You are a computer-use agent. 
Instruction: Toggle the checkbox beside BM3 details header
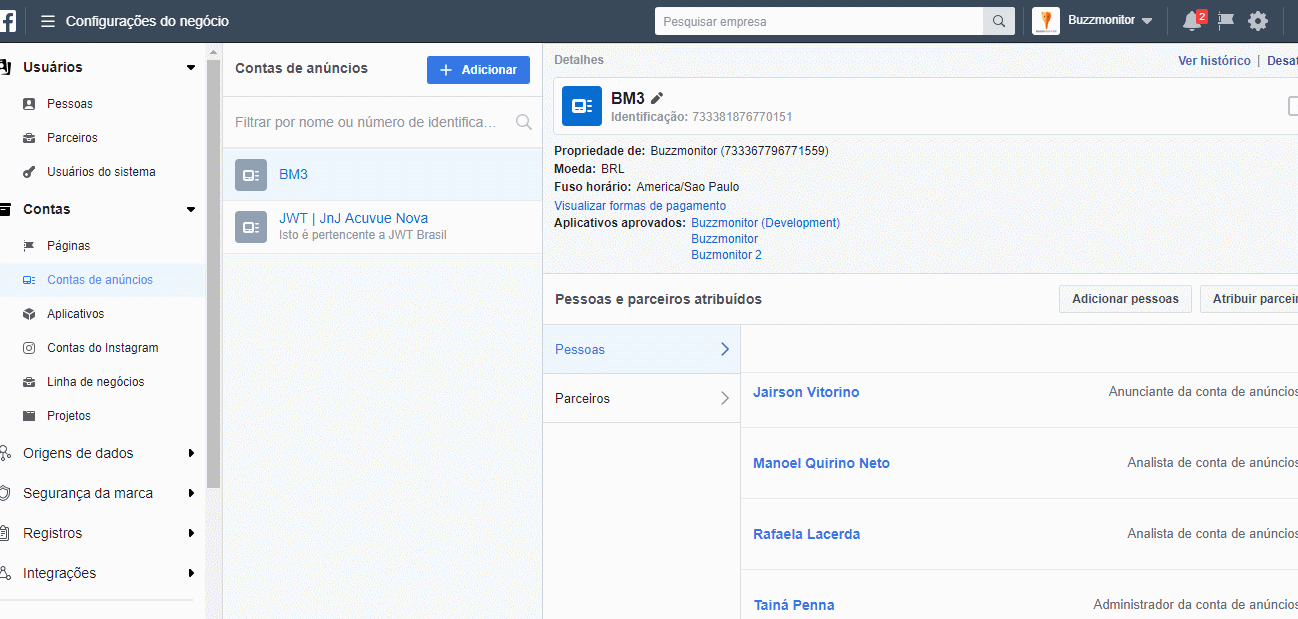point(1293,107)
